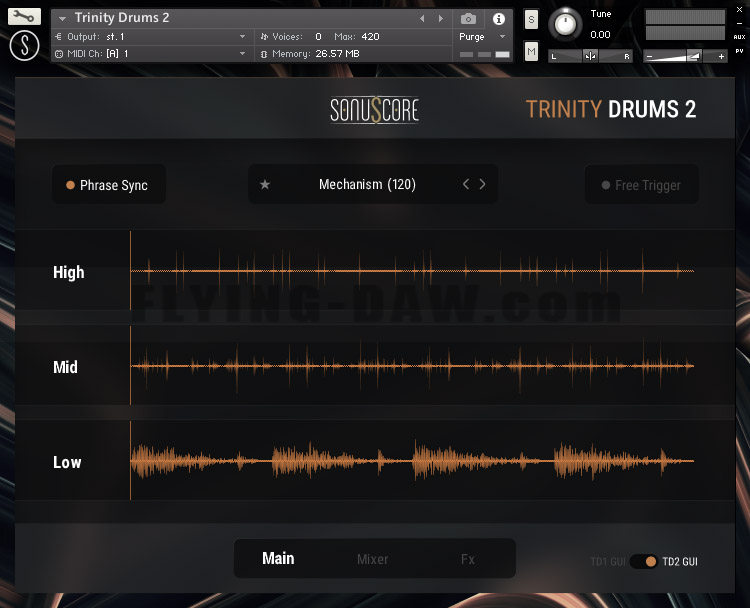This screenshot has height=608, width=750.
Task: Enable Free Trigger mode
Action: pos(641,185)
